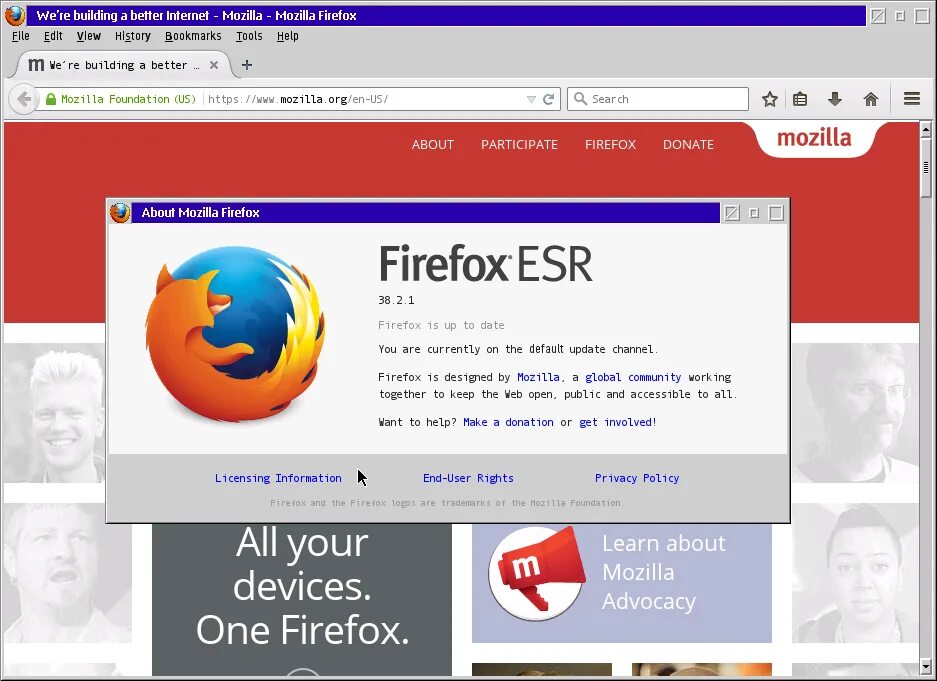
Task: Click the Firefox icon in About dialog titlebar
Action: pos(120,213)
